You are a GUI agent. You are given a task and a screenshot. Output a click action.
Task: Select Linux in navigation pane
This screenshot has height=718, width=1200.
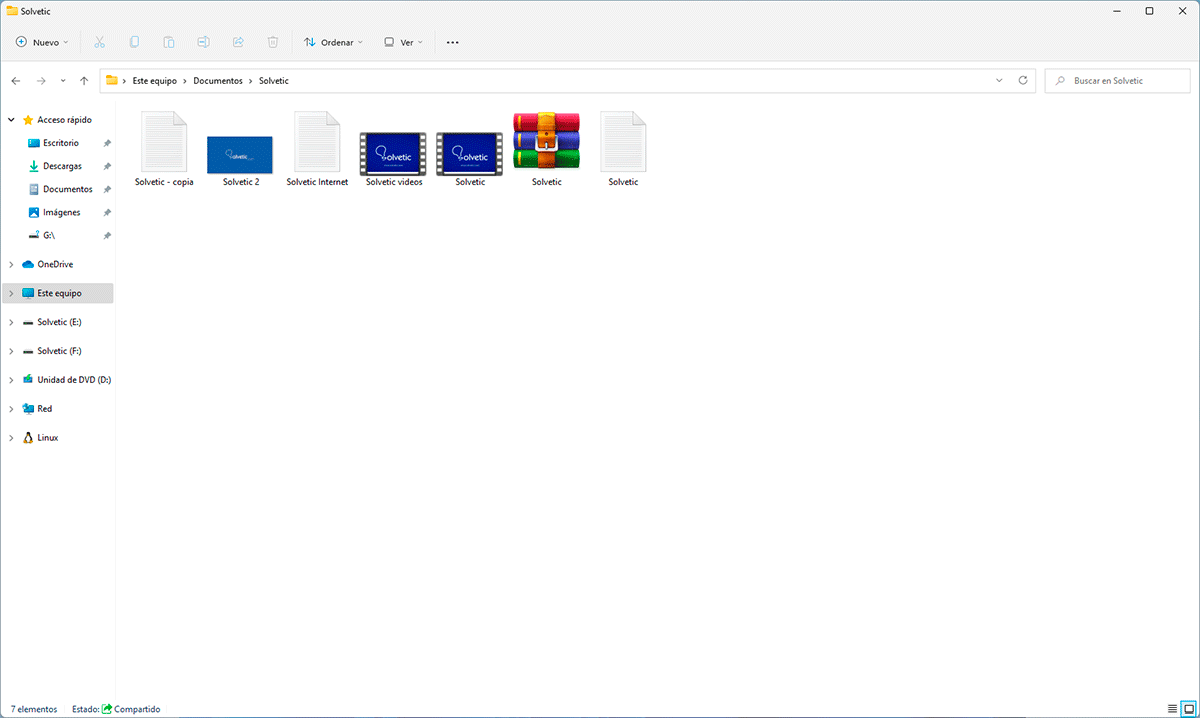click(47, 438)
